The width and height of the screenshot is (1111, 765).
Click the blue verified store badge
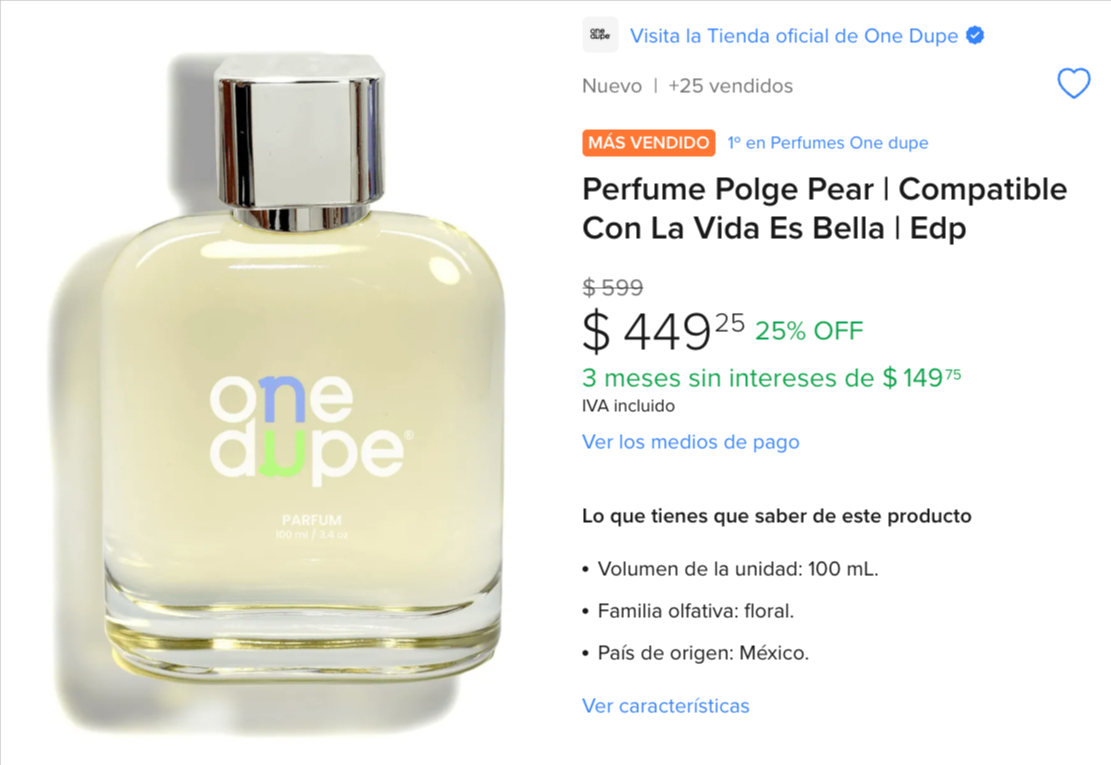click(975, 35)
